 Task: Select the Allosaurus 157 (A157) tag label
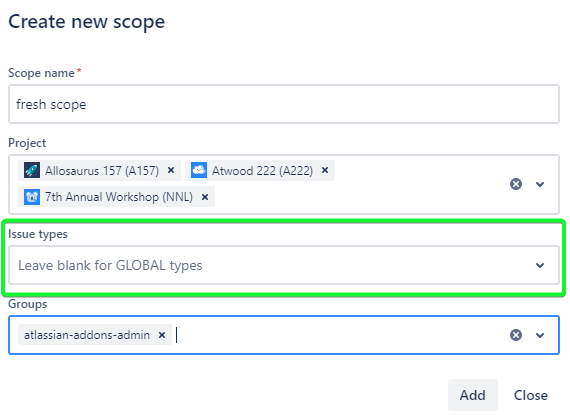102,170
